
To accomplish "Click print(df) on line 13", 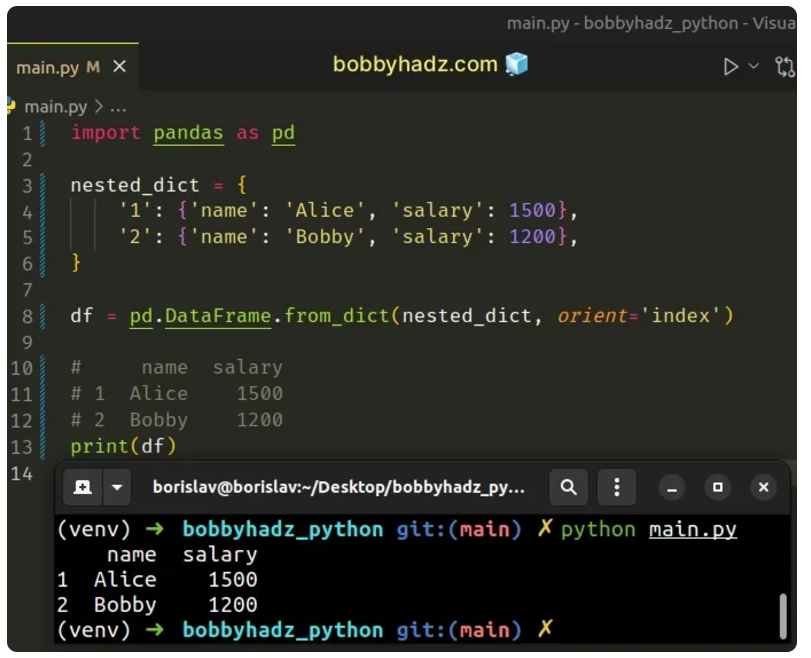I will click(x=124, y=446).
